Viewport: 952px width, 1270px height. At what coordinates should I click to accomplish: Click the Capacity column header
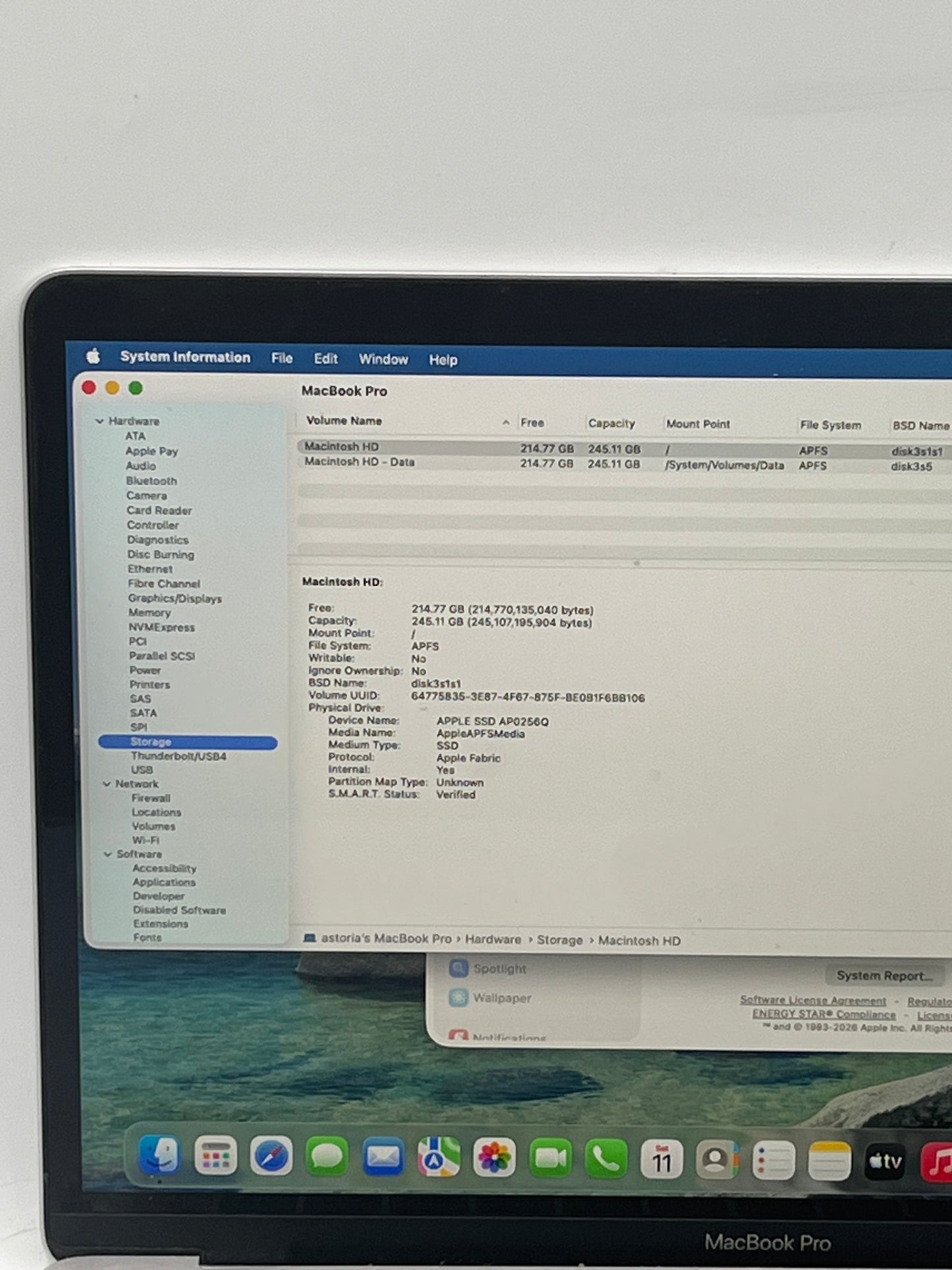(611, 424)
